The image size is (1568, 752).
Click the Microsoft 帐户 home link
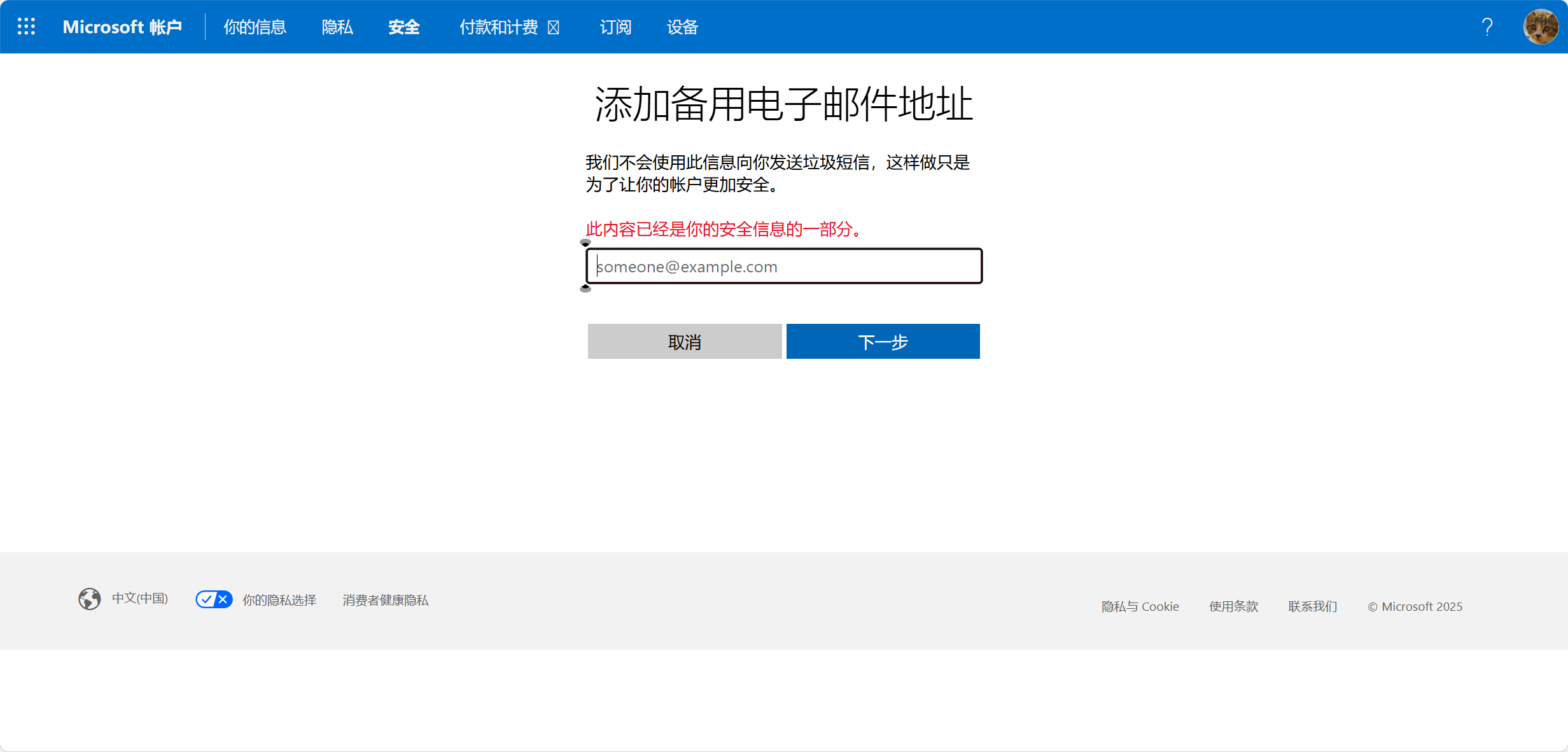pos(122,27)
